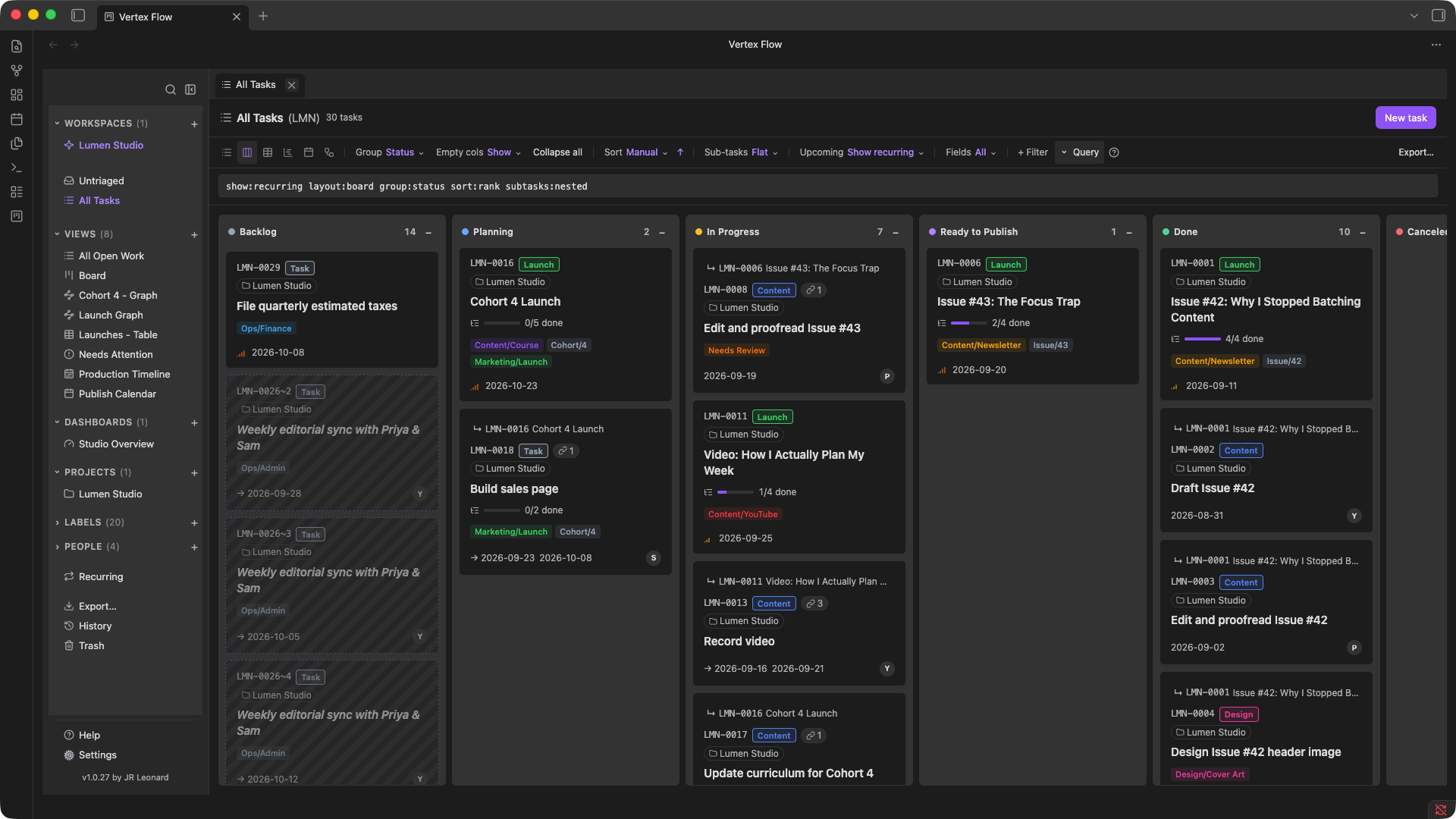Add a new label with the plus icon
1456x819 pixels.
coord(194,522)
